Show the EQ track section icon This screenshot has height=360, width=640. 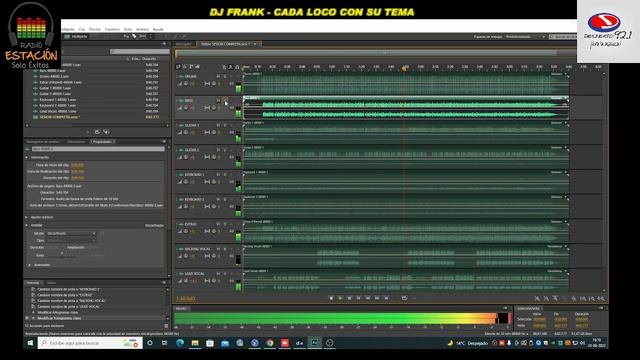(x=198, y=67)
